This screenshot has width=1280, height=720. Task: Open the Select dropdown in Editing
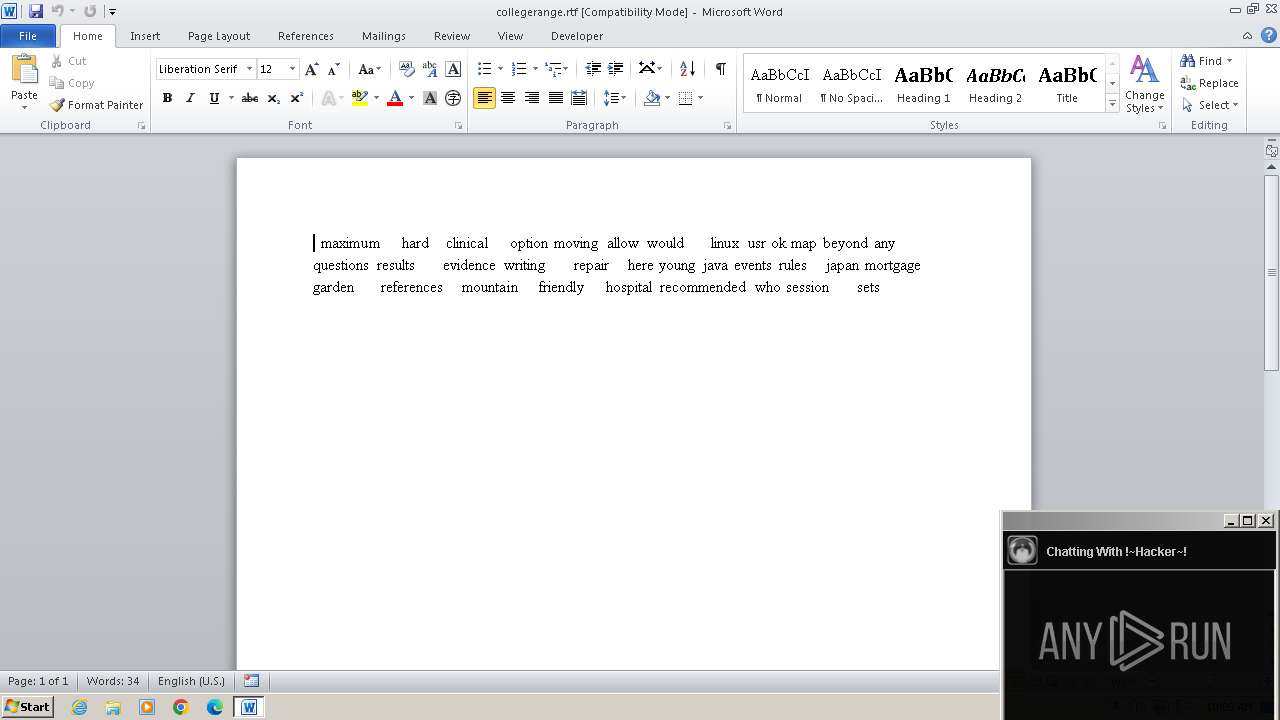[x=1210, y=105]
